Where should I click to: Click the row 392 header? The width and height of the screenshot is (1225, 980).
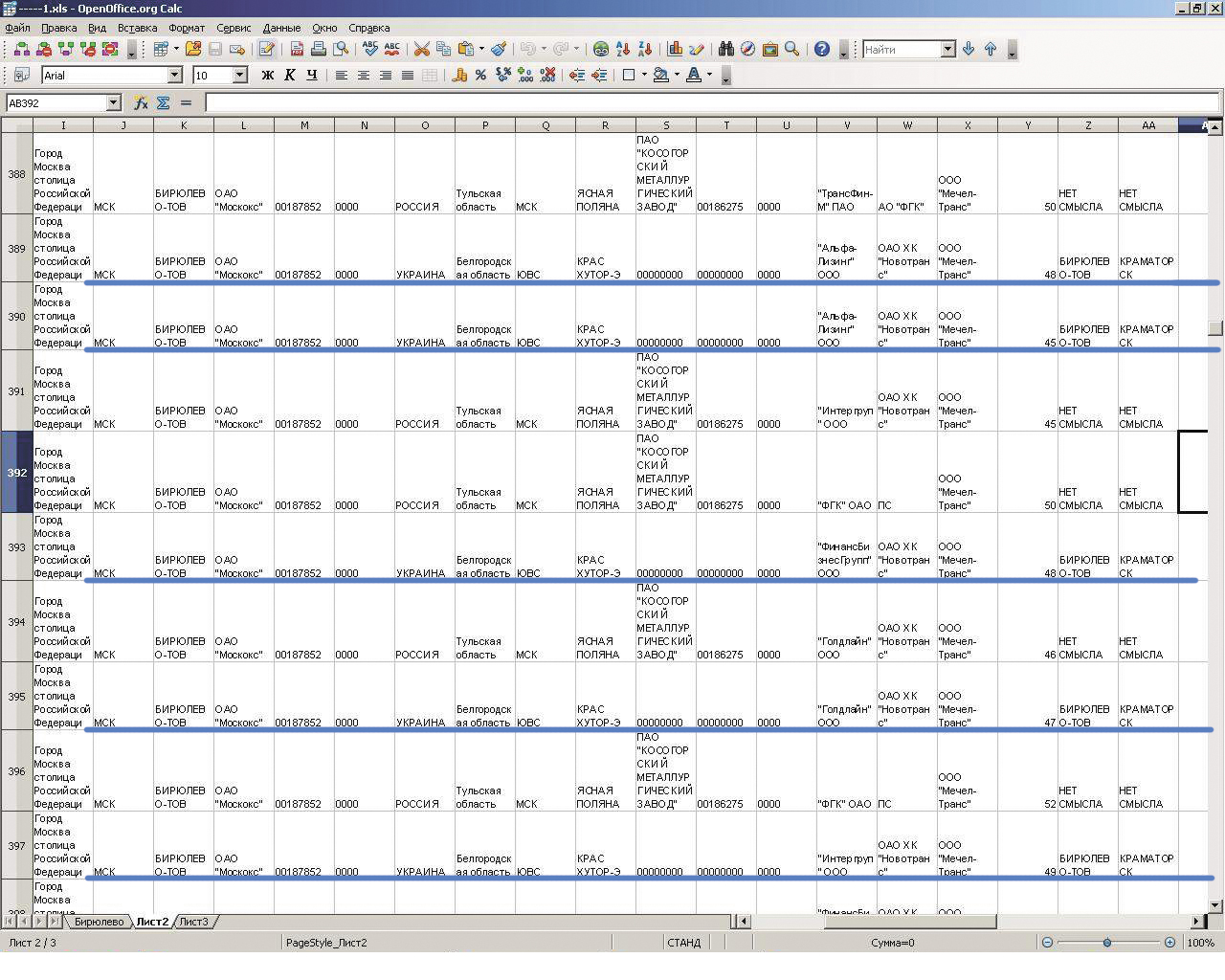16,472
